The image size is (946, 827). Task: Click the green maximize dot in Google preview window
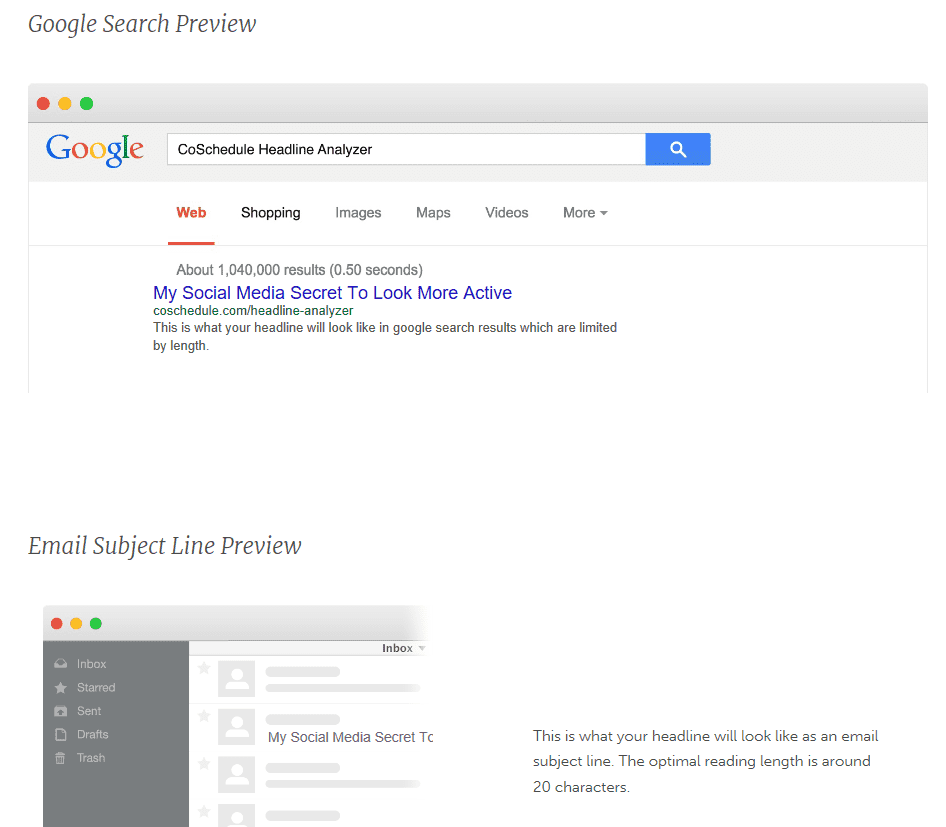point(86,104)
